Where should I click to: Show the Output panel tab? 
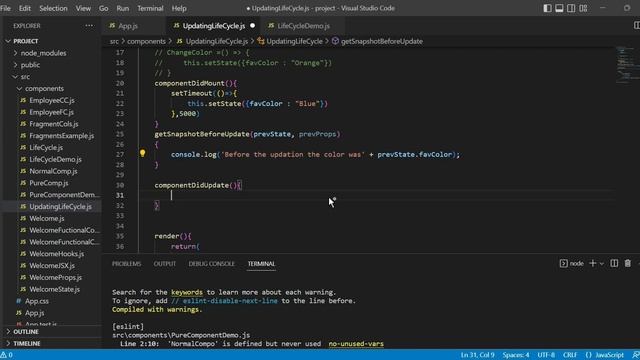pyautogui.click(x=164, y=264)
